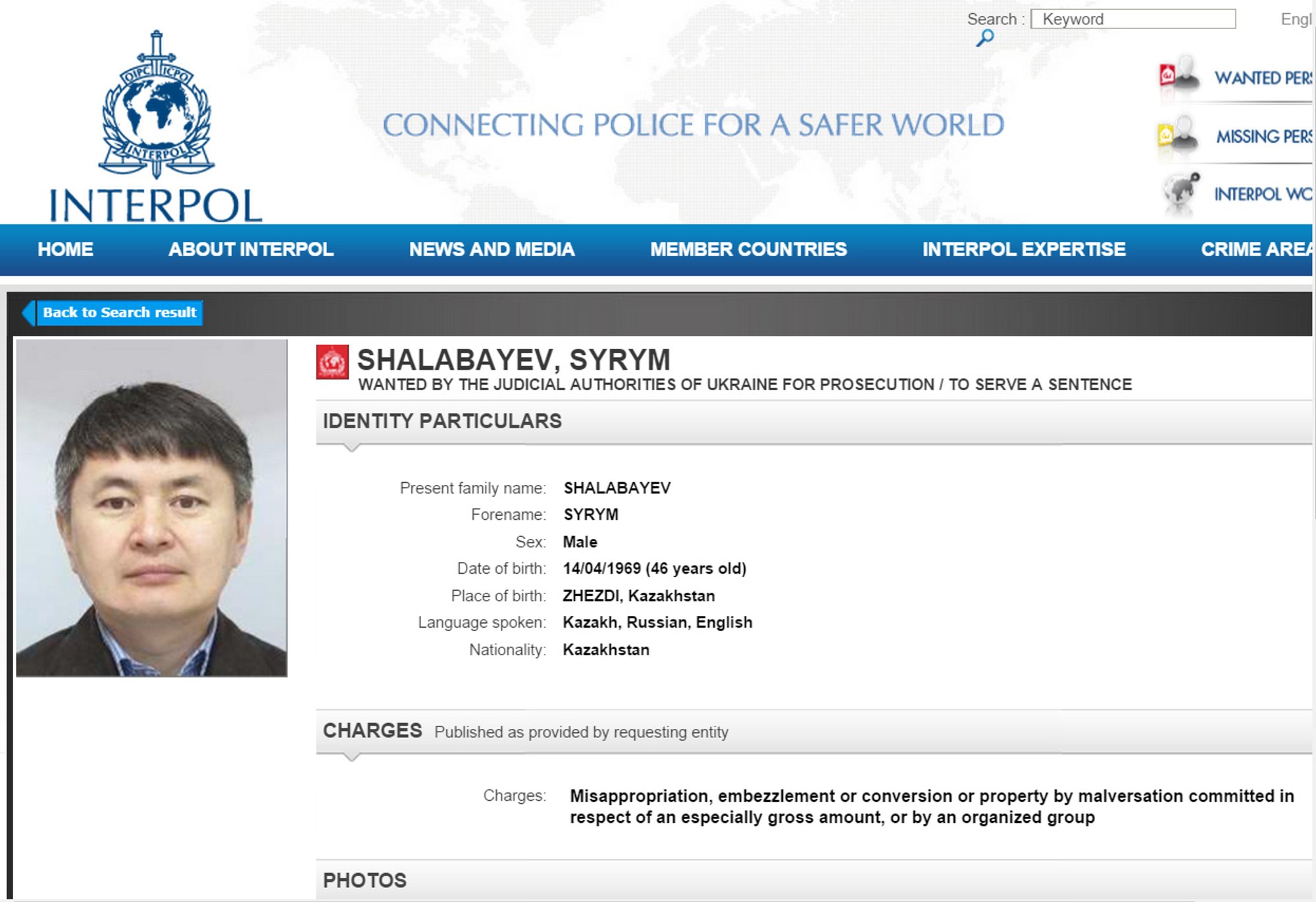Open the Wanted Persons link
Screen dimensions: 1316x902
pos(1263,78)
